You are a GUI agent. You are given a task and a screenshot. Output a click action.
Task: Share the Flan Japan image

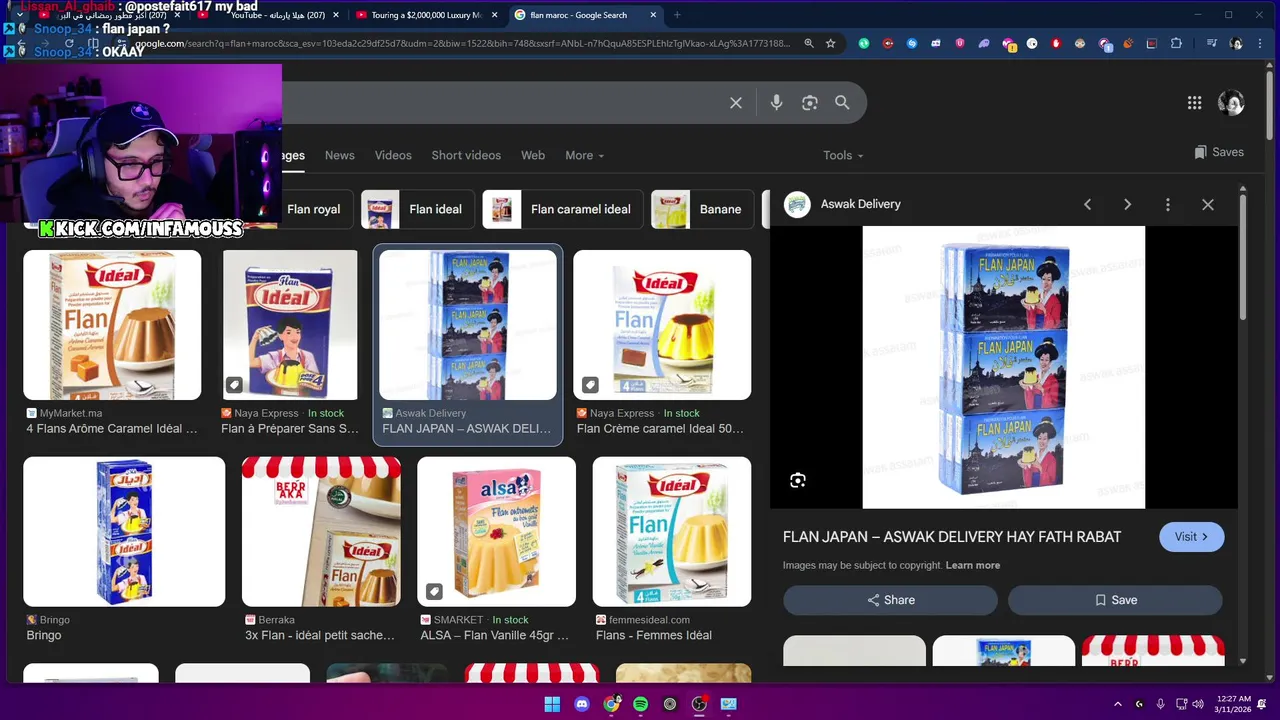(x=890, y=600)
